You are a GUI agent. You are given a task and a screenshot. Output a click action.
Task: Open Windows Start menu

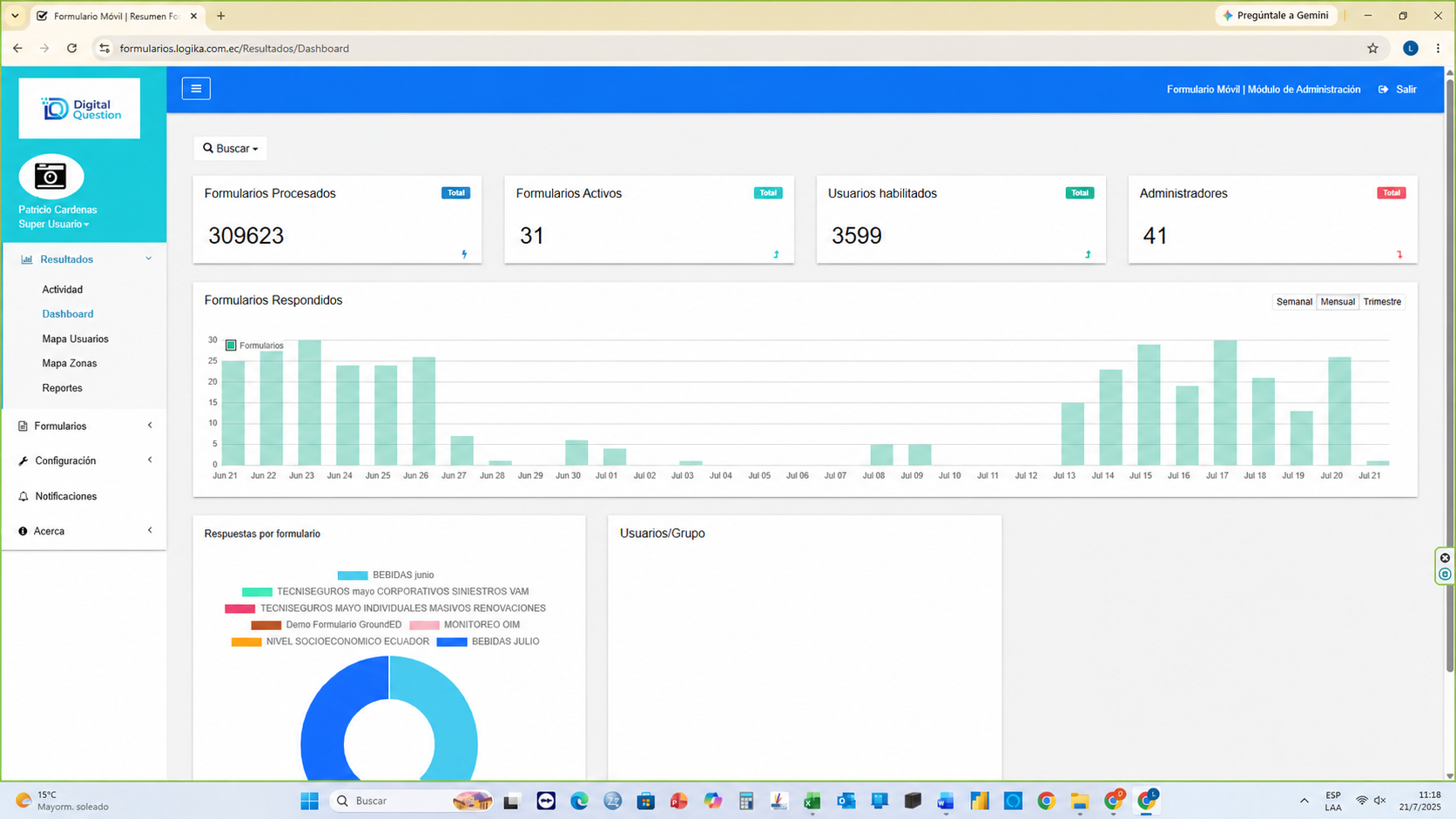(x=309, y=801)
